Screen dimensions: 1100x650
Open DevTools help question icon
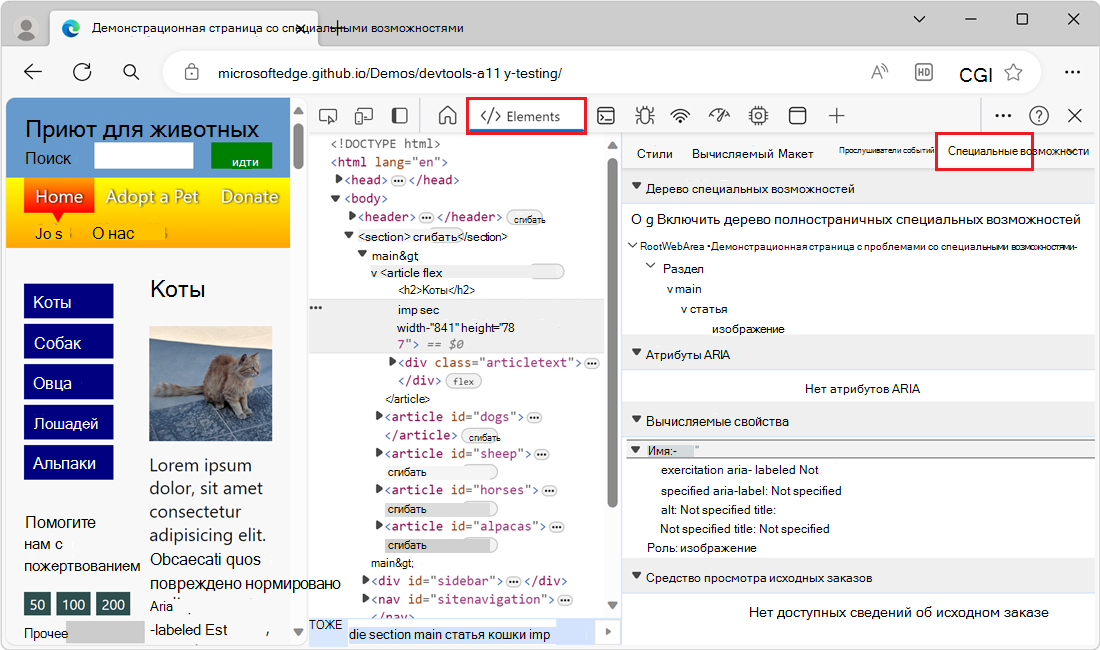tap(1039, 116)
